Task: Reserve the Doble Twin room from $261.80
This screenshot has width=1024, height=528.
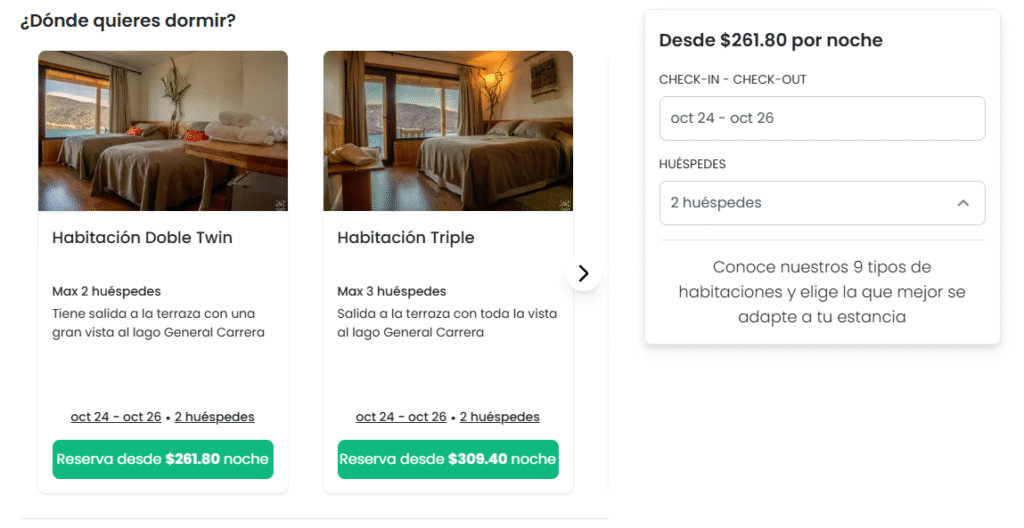Action: pos(163,459)
